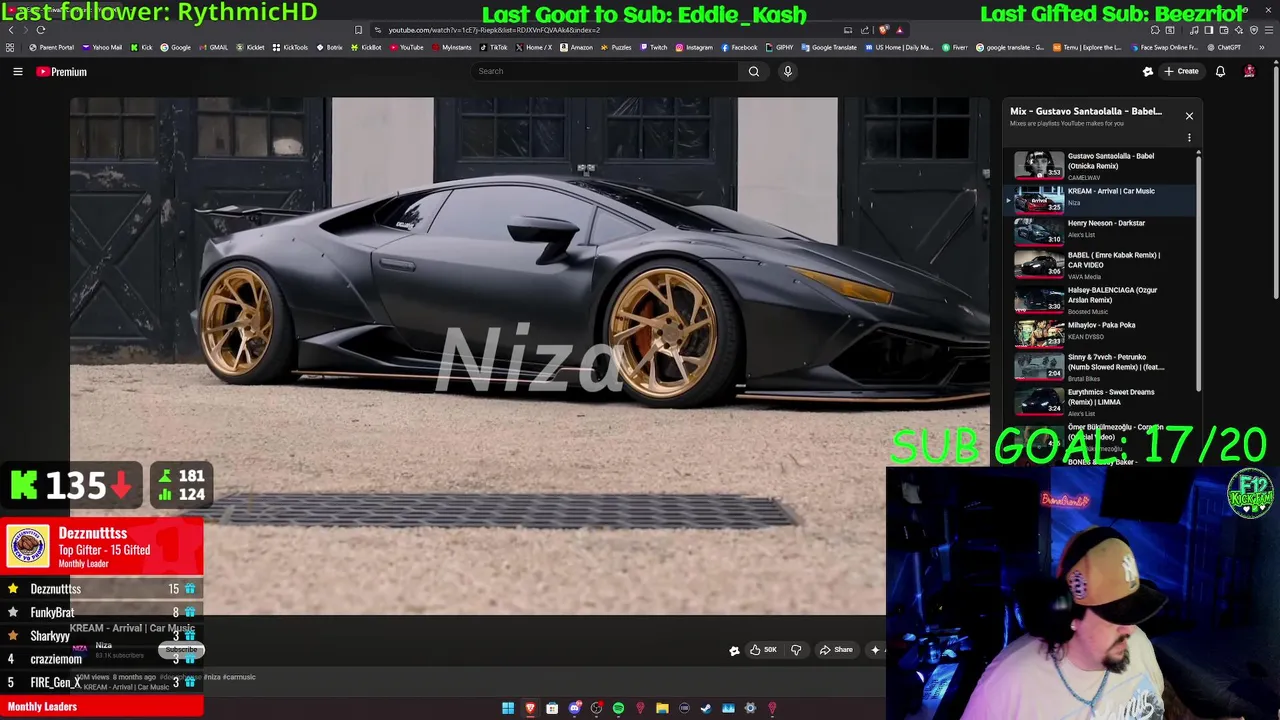Go to the YouTube Premium home logo
1280x720 pixels.
tap(62, 72)
